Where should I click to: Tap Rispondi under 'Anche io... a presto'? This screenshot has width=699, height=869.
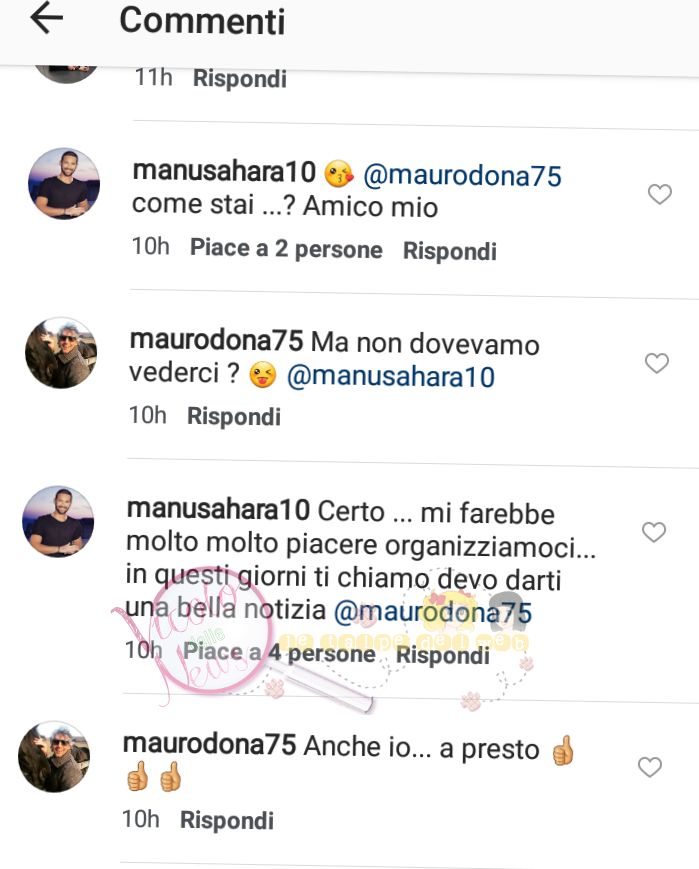point(227,820)
